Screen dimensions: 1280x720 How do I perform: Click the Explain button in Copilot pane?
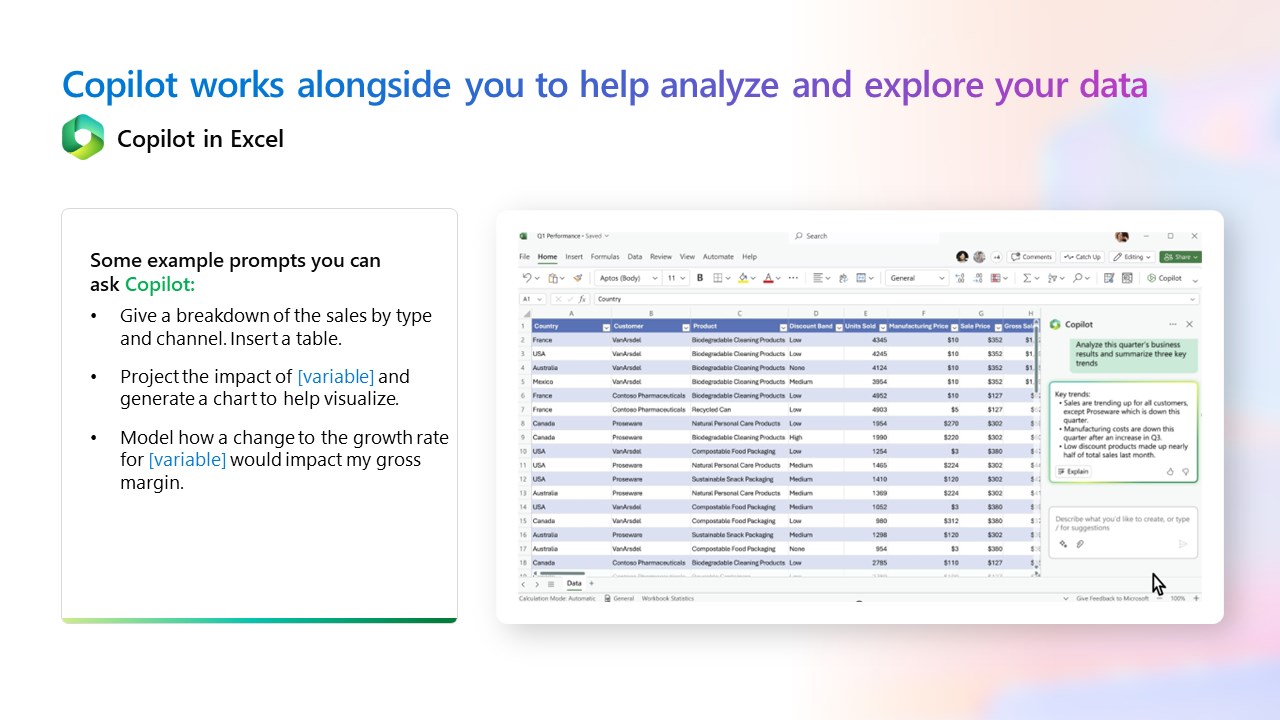point(1072,471)
